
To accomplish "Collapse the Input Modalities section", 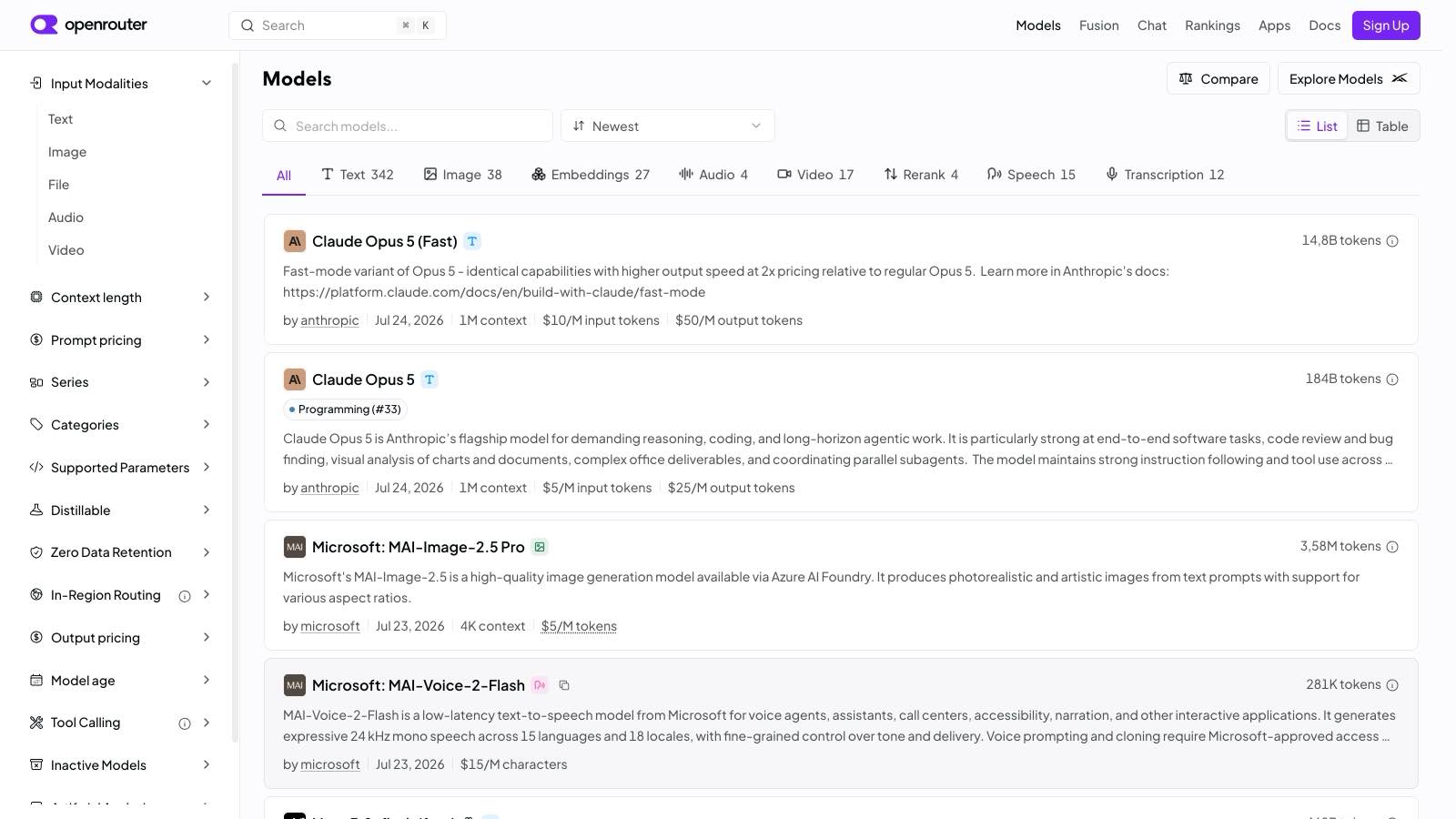I will coord(207,83).
